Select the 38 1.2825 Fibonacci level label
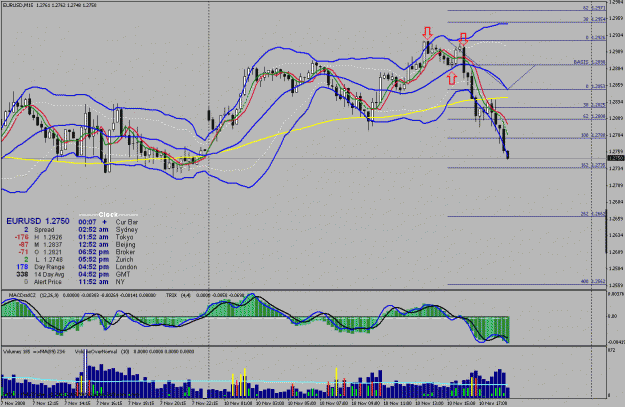The height and width of the screenshot is (407, 625). (x=594, y=105)
